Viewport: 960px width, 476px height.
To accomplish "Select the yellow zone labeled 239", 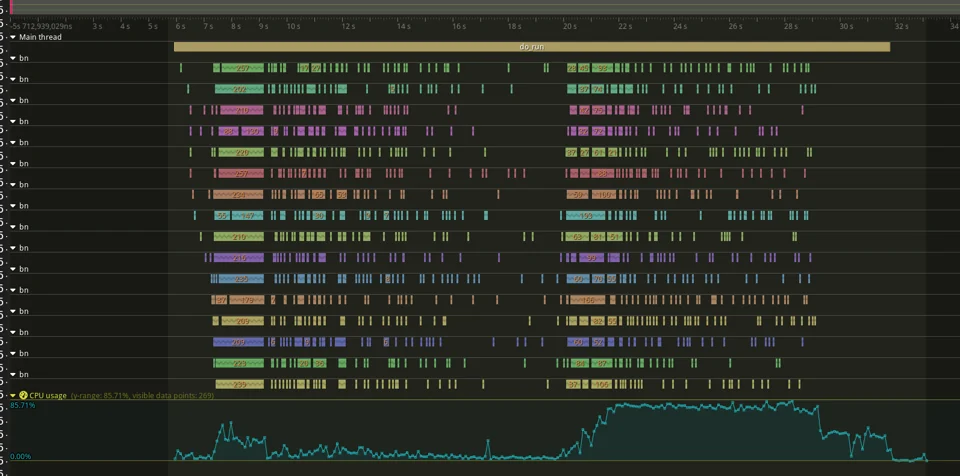I will [x=239, y=385].
